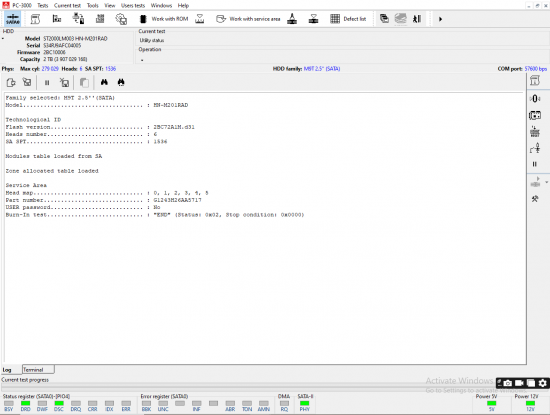Open the PC-3000 menu
This screenshot has height=415, width=550.
coord(22,6)
